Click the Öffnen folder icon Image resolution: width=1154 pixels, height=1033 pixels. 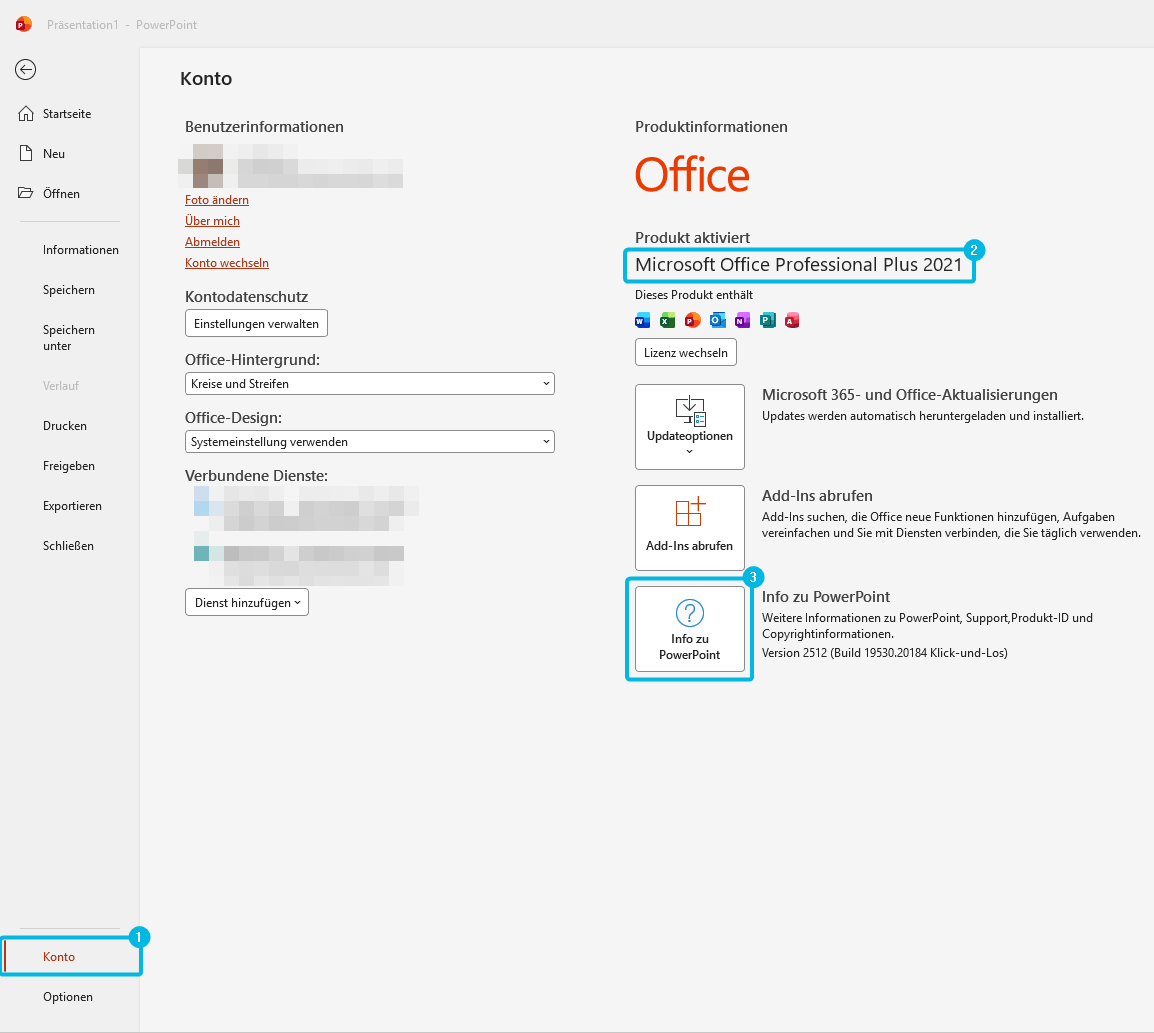[x=26, y=193]
